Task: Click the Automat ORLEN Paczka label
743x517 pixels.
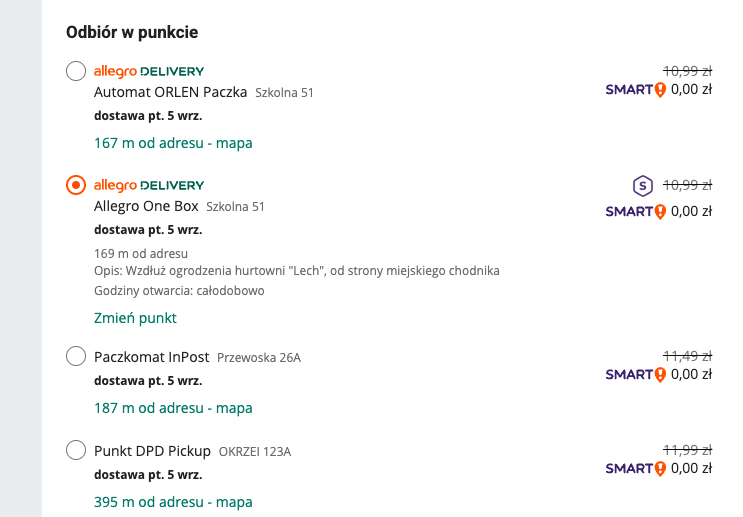Action: (x=170, y=93)
